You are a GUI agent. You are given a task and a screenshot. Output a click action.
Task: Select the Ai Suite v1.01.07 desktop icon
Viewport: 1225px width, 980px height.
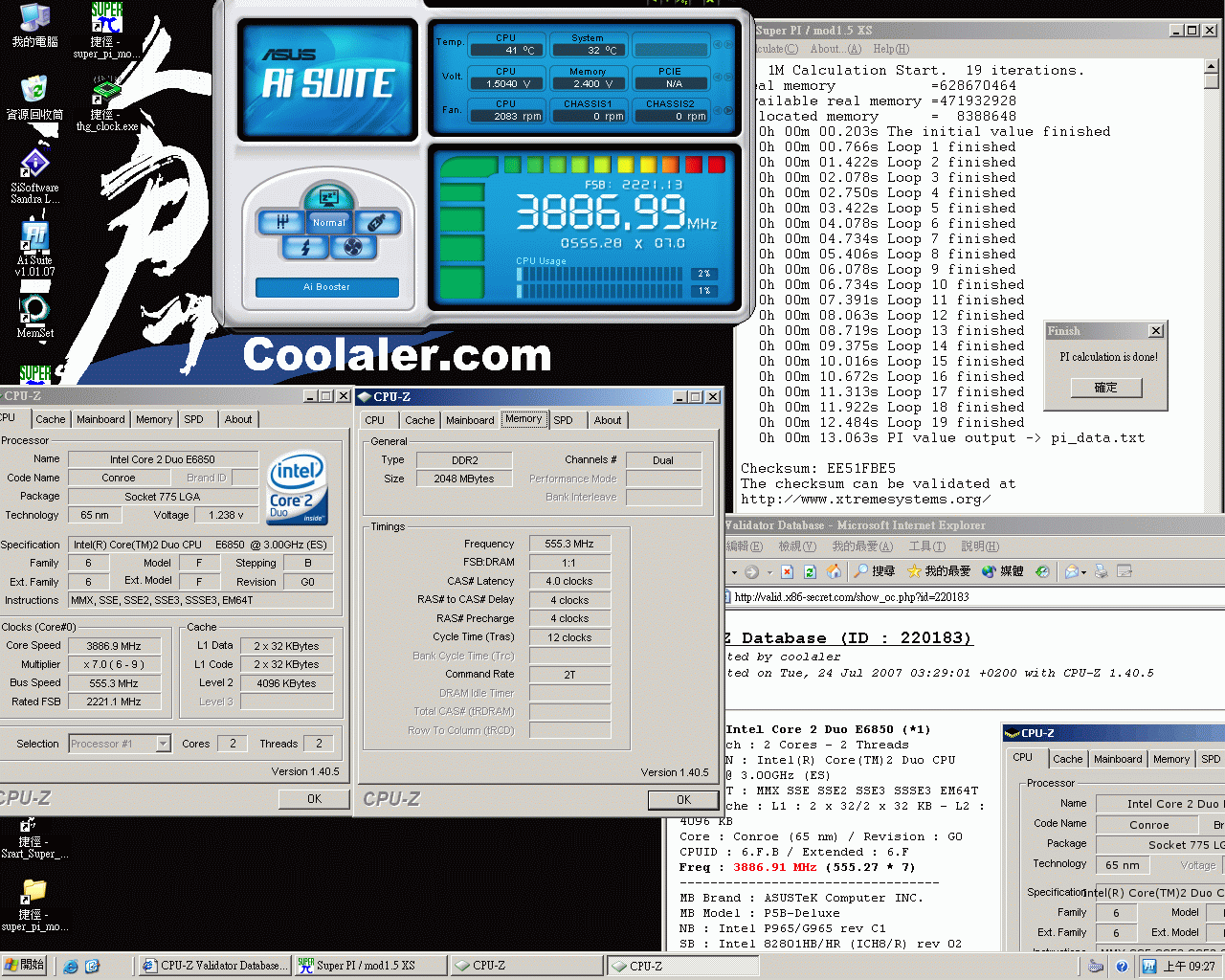coord(34,249)
